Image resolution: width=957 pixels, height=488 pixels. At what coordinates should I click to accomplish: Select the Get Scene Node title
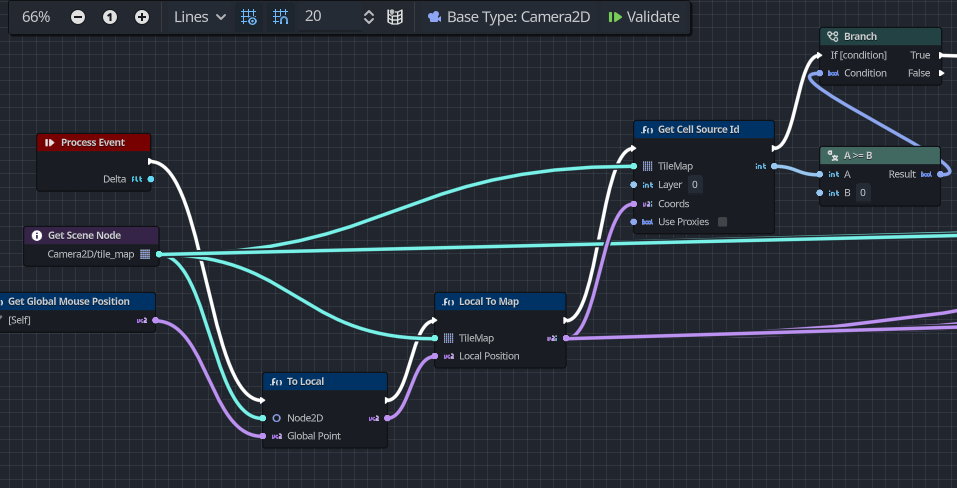pos(84,235)
